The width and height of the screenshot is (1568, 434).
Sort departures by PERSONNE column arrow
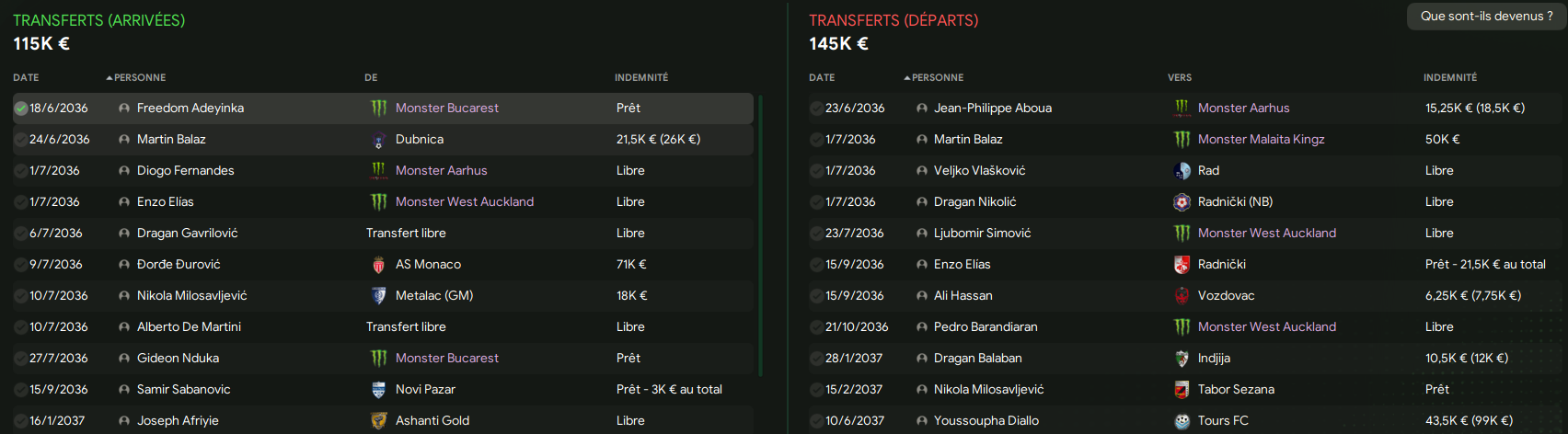coord(907,78)
